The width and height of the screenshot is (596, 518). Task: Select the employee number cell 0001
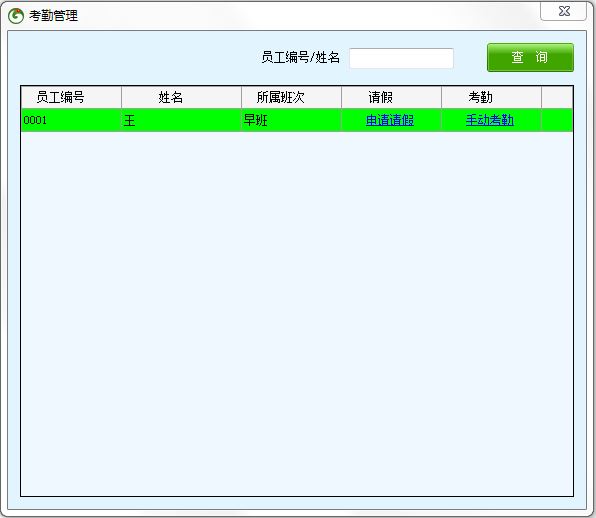[71, 120]
